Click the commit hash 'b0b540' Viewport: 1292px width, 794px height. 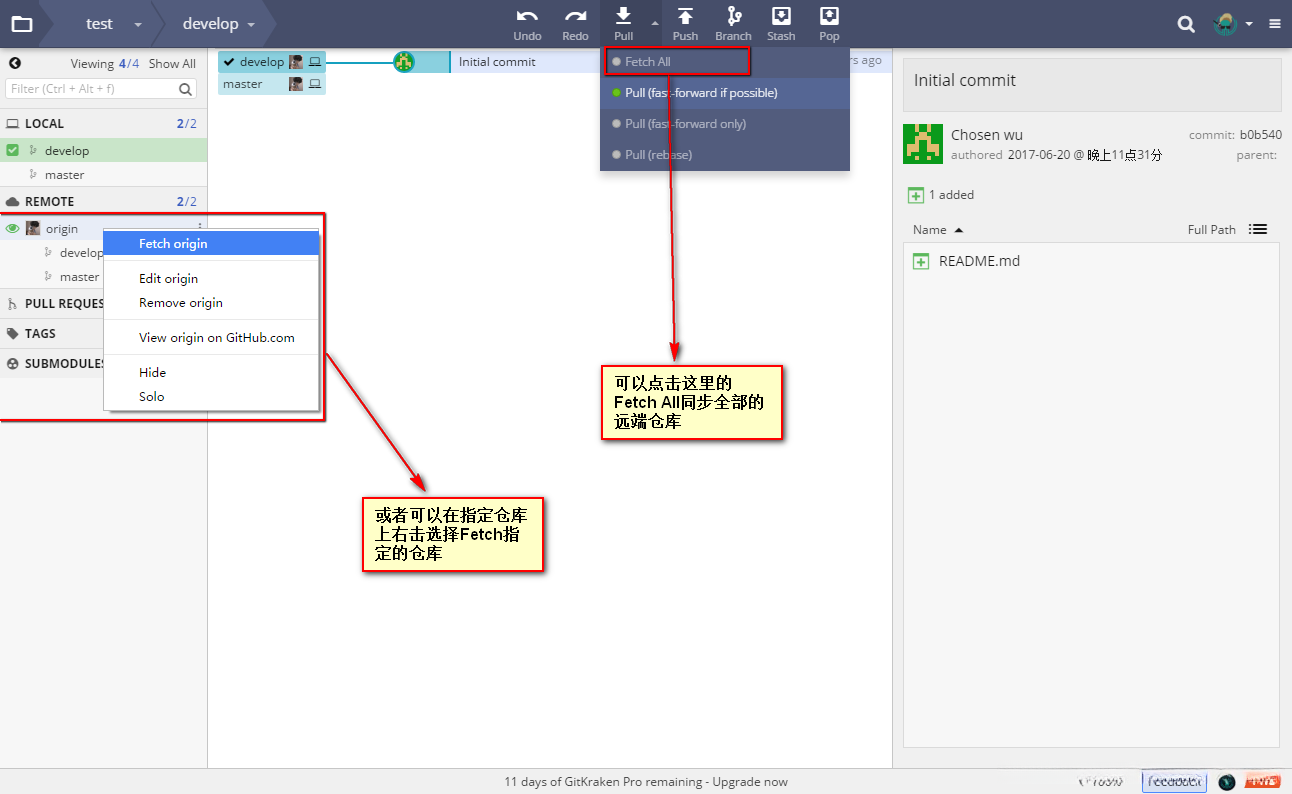coord(1261,135)
